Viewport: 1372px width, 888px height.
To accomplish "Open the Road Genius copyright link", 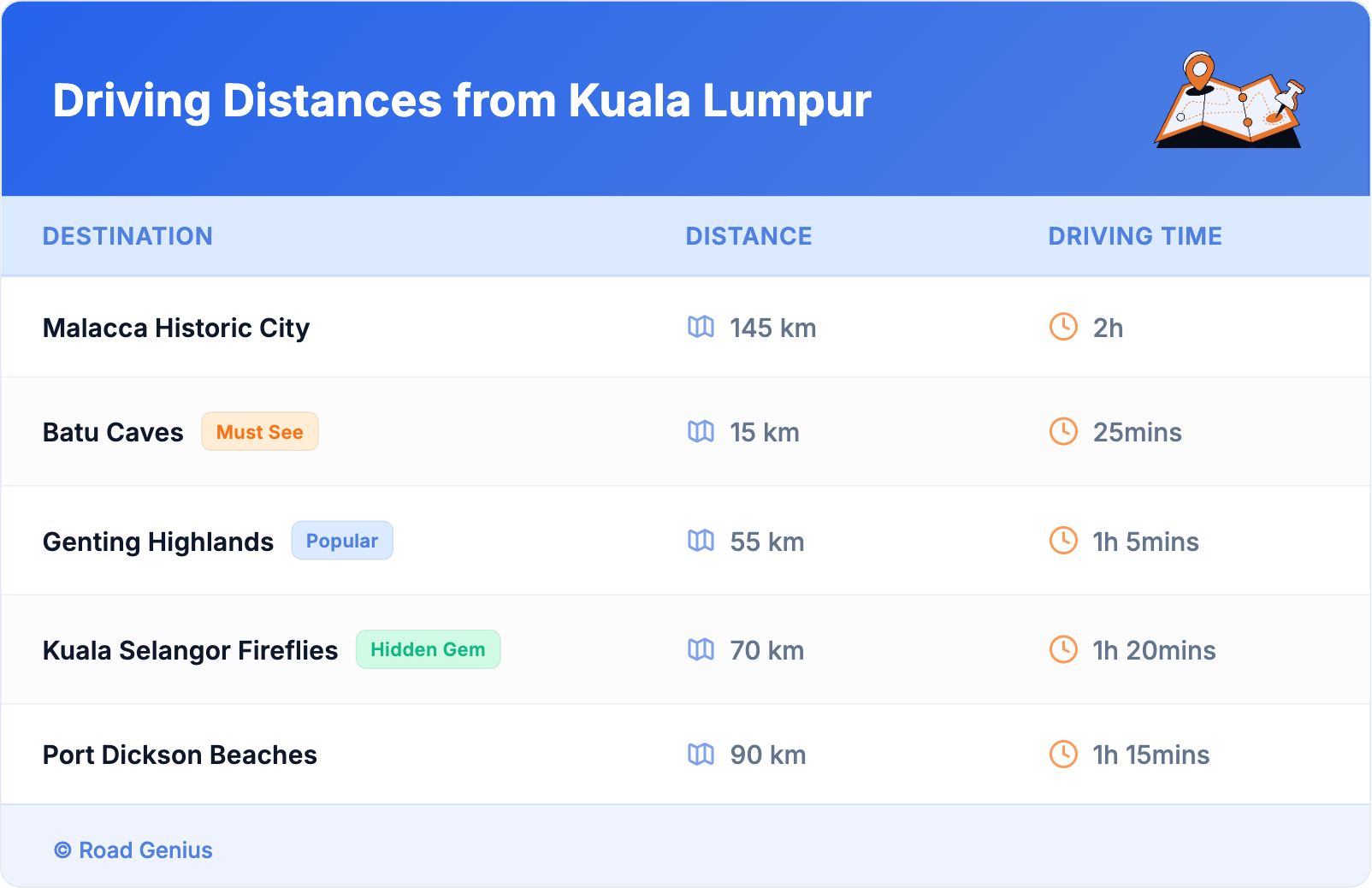I will 133,850.
